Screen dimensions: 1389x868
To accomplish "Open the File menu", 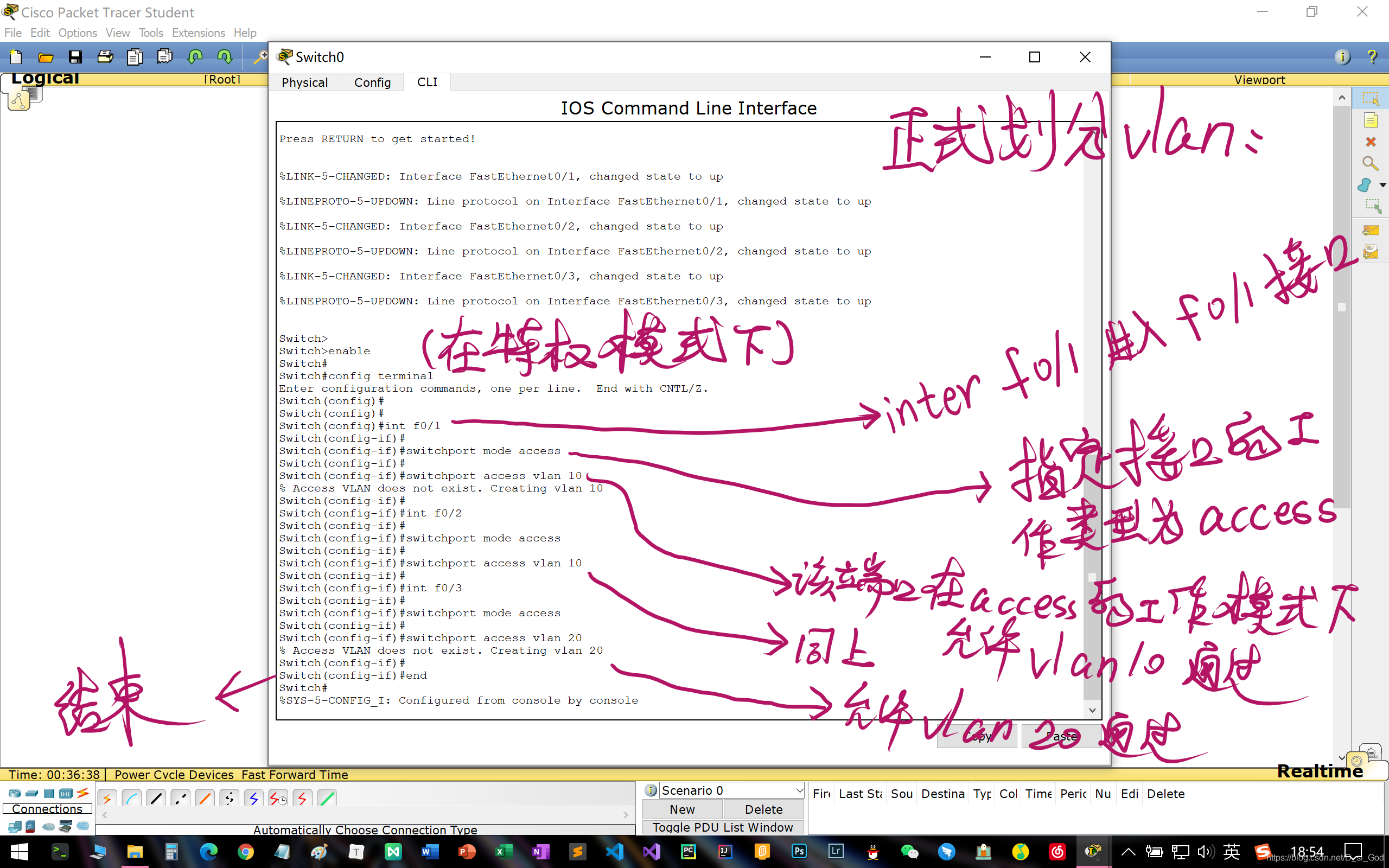I will pos(12,33).
